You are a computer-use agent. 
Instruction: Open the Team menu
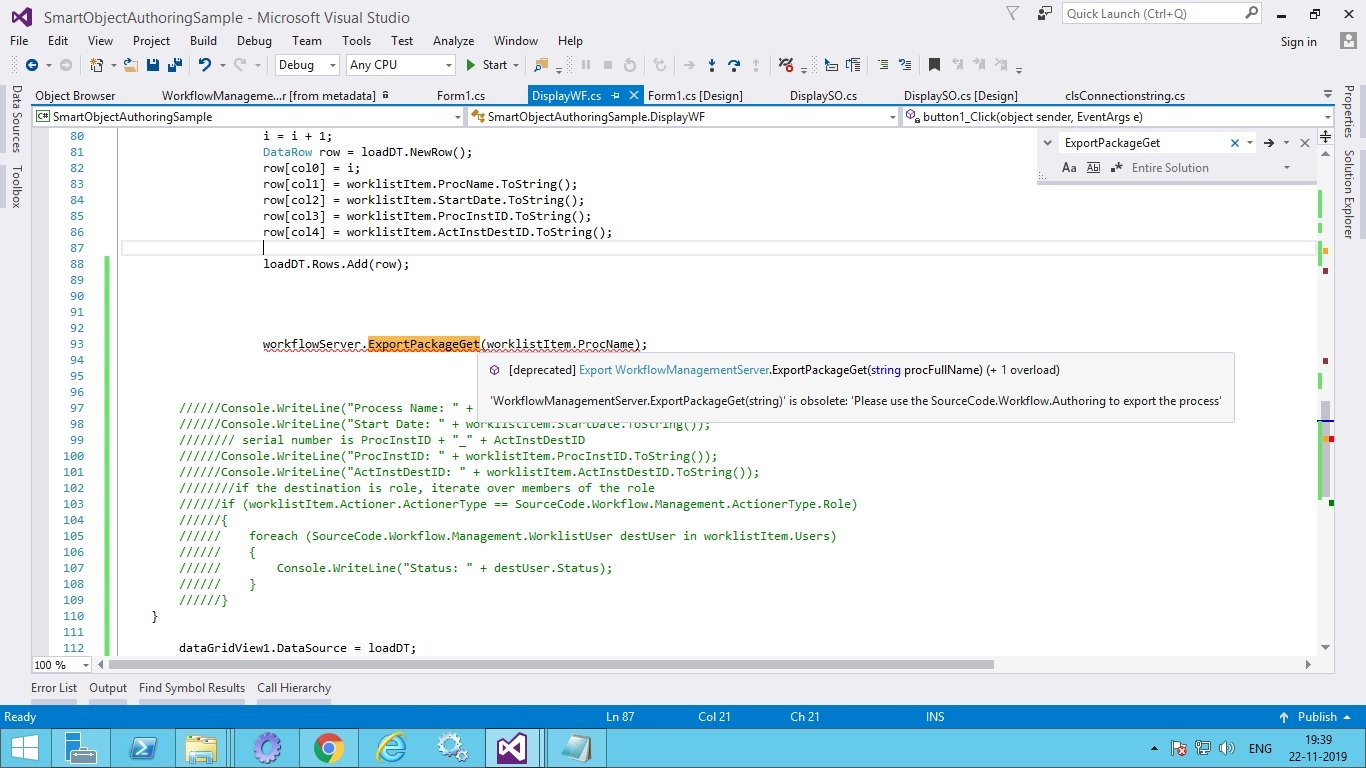pyautogui.click(x=307, y=41)
